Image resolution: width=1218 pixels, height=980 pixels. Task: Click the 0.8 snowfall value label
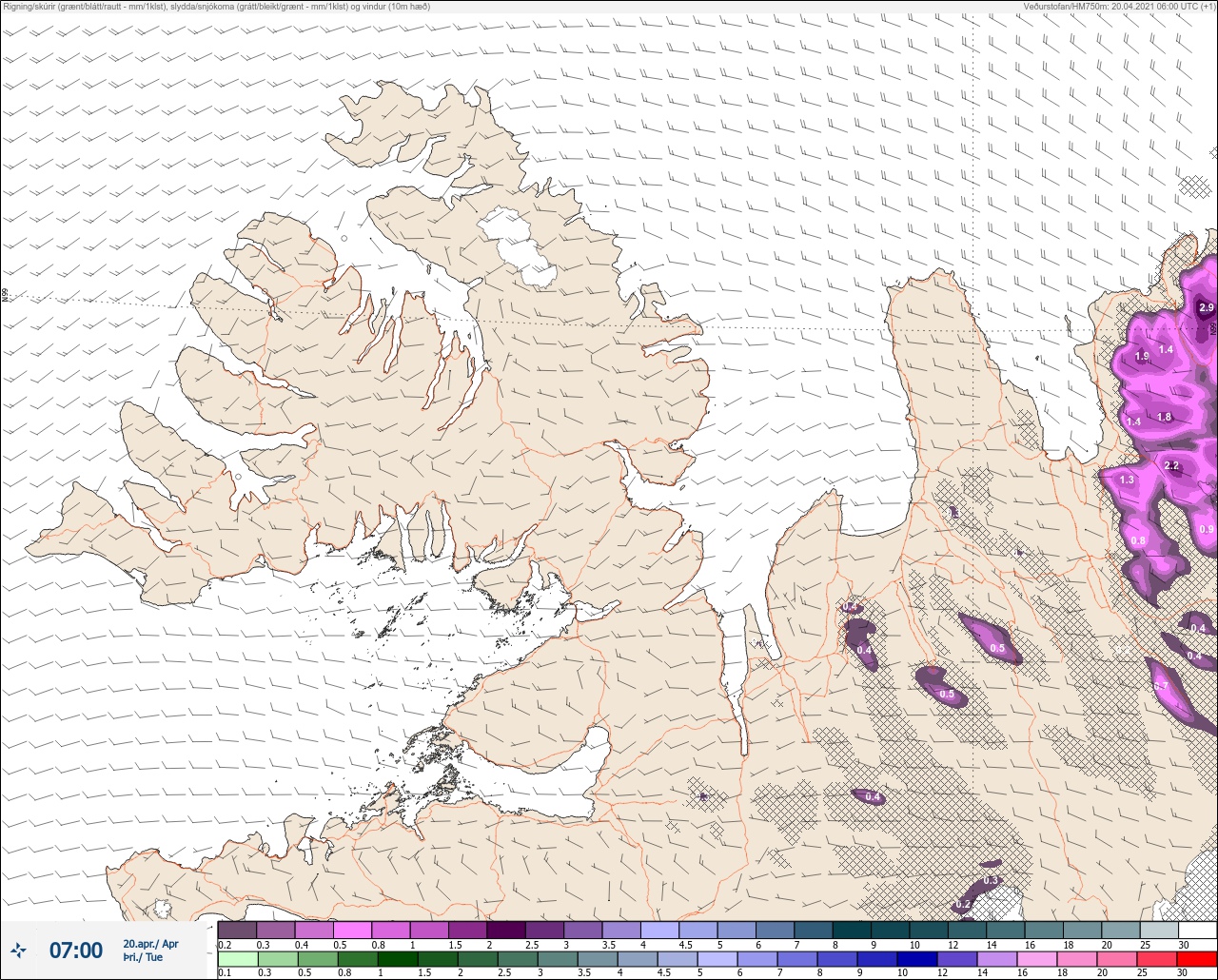[x=1138, y=540]
